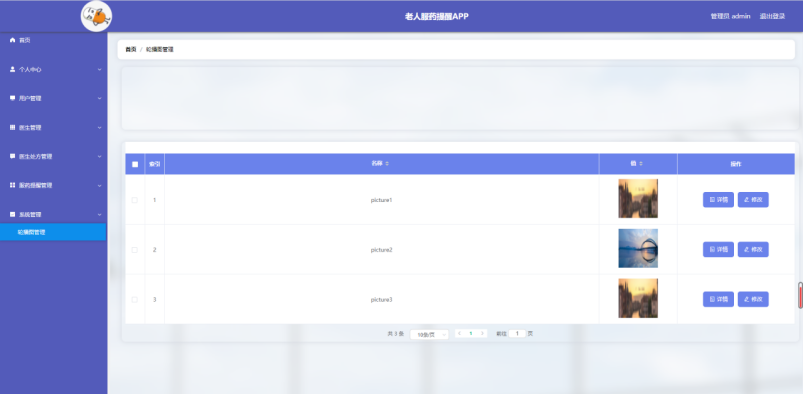The width and height of the screenshot is (803, 394).
Task: Collapse the 系统管理 menu chevron
Action: [x=99, y=214]
